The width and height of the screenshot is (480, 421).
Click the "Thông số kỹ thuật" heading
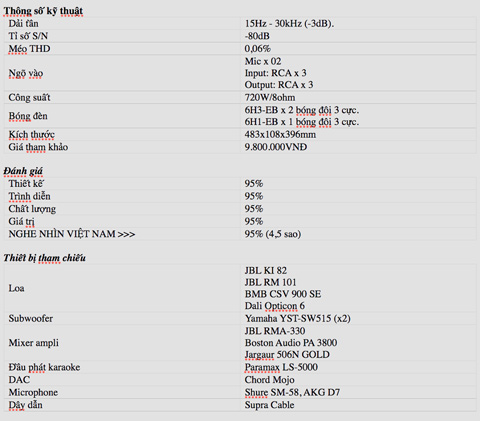click(x=43, y=11)
